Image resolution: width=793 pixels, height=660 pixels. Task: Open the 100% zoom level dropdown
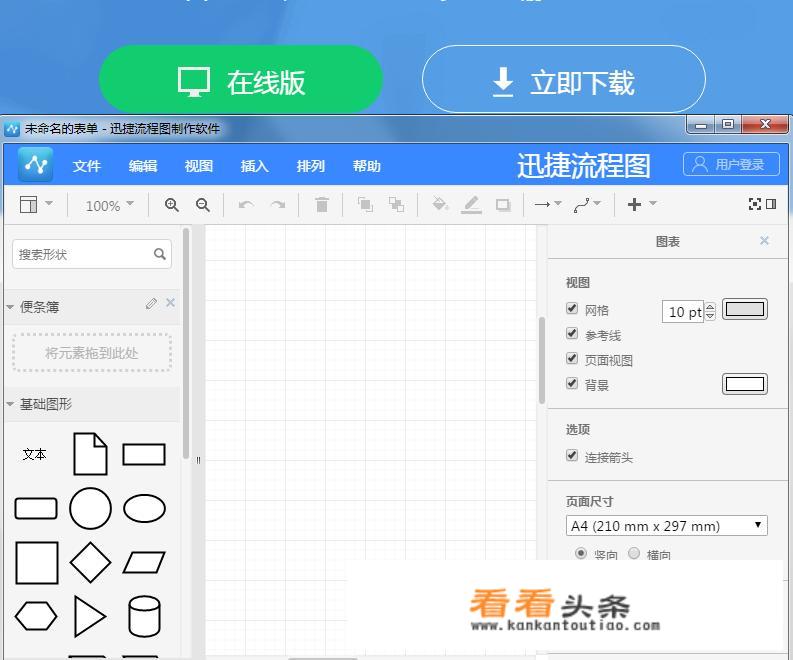click(110, 205)
